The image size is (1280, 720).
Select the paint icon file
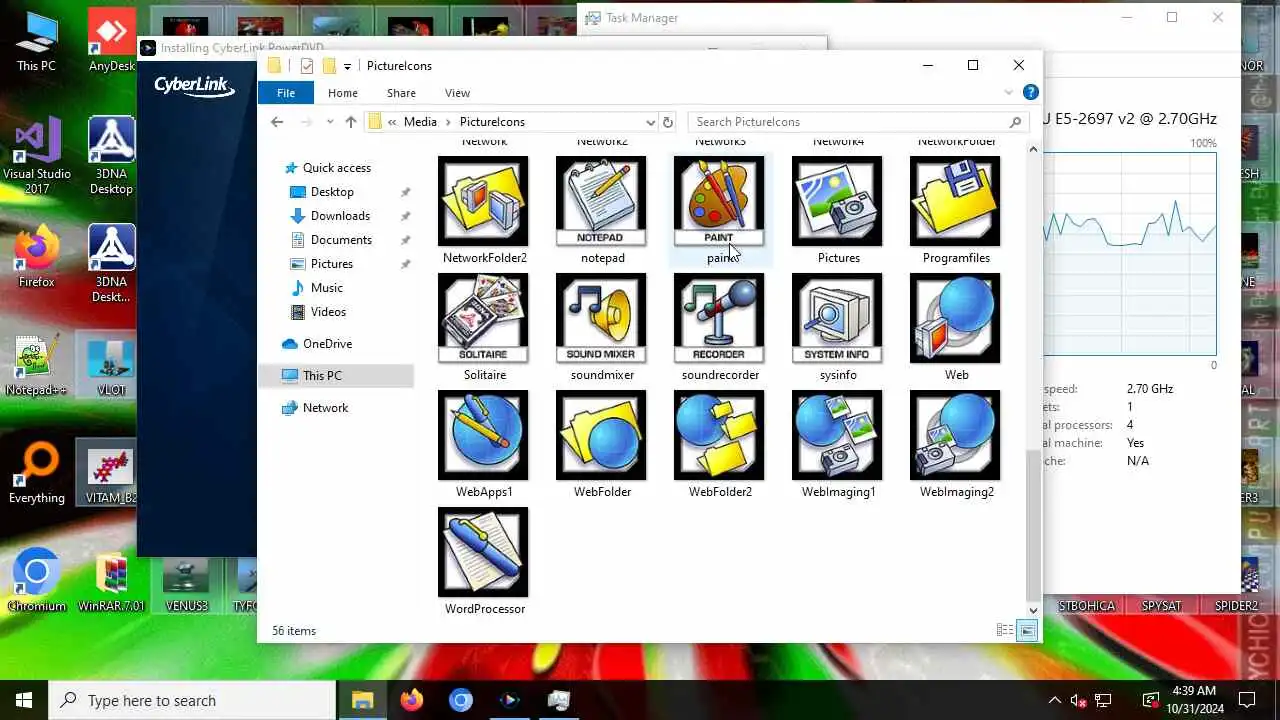(x=720, y=210)
